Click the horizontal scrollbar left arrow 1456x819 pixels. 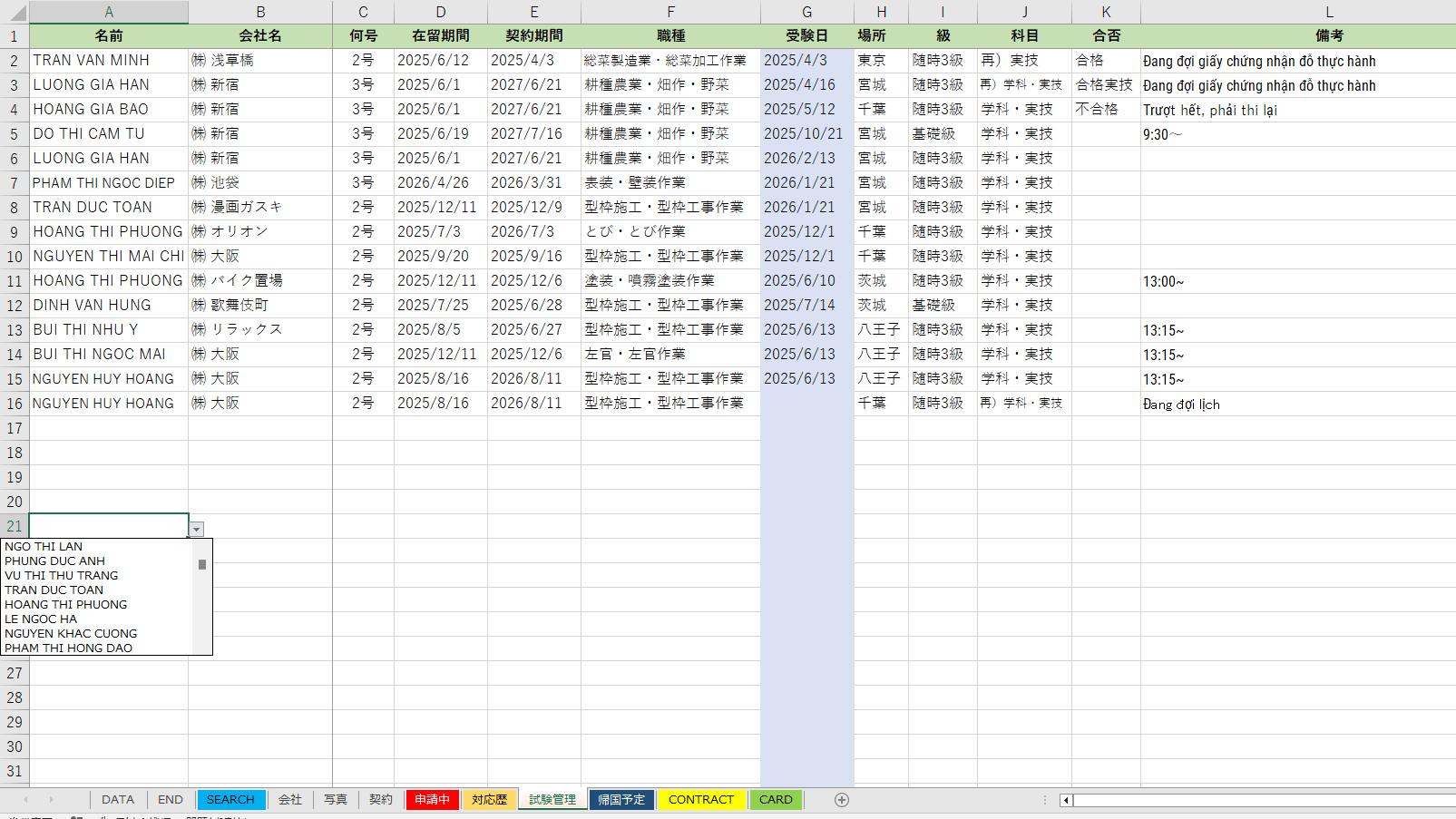[x=1066, y=800]
